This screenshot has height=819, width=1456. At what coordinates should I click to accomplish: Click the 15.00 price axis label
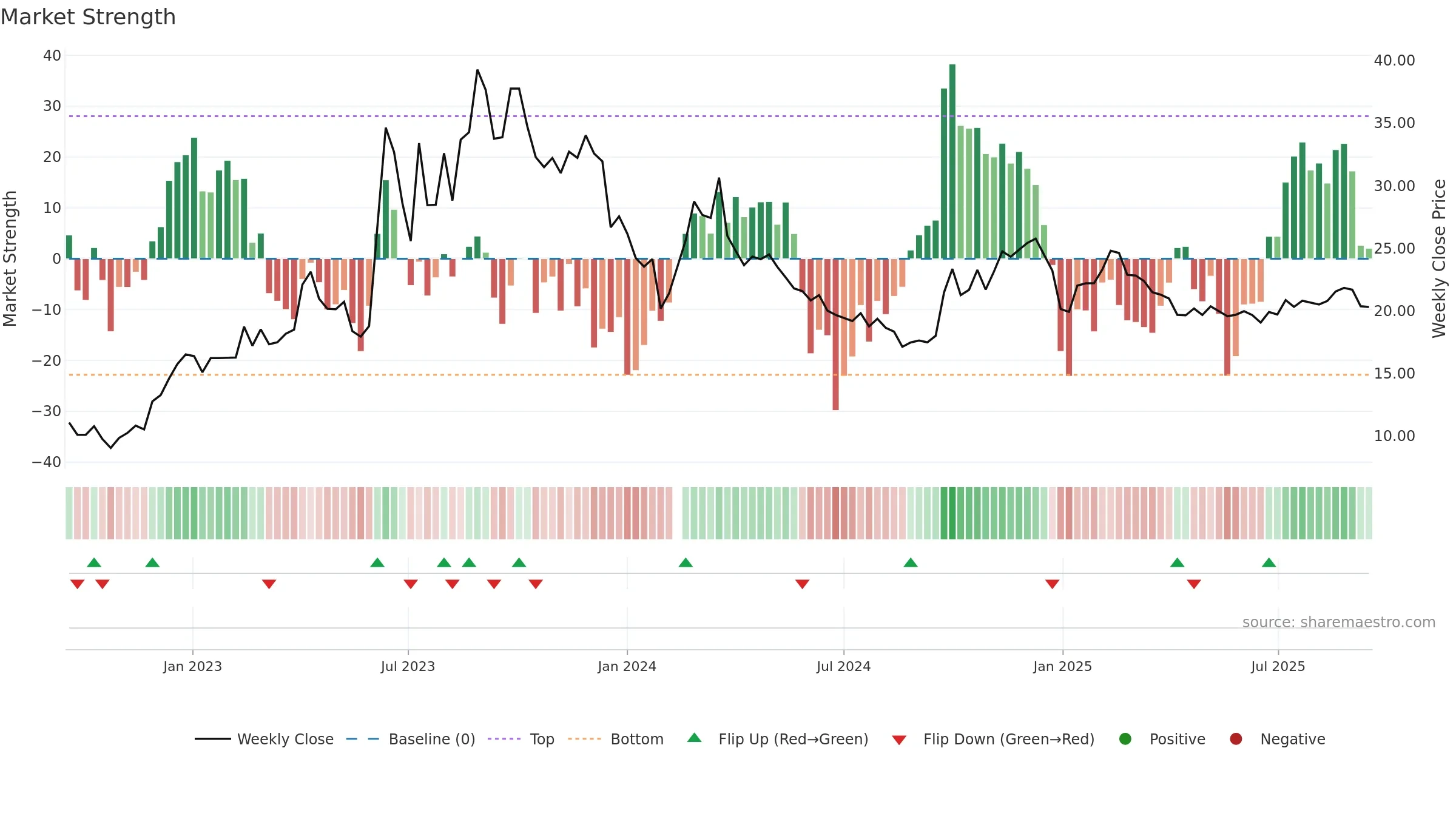point(1394,373)
